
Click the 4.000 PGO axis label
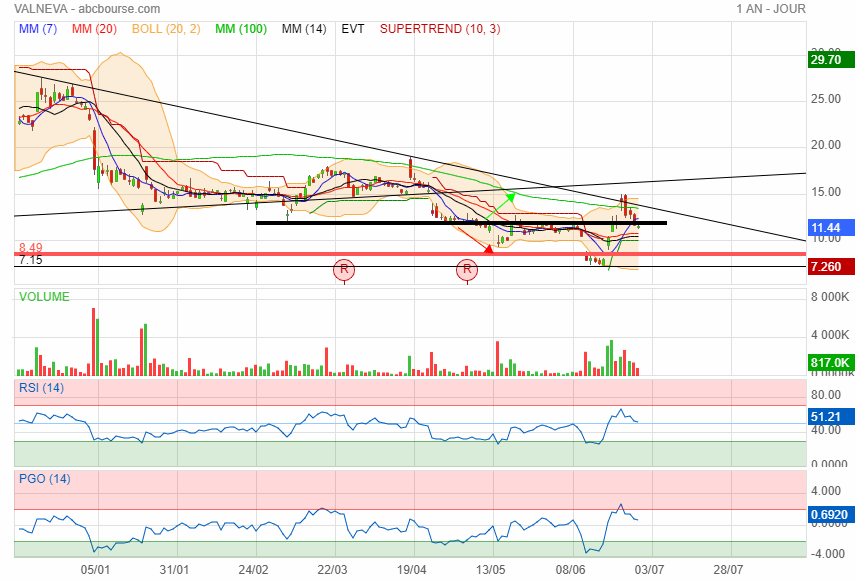[826, 491]
